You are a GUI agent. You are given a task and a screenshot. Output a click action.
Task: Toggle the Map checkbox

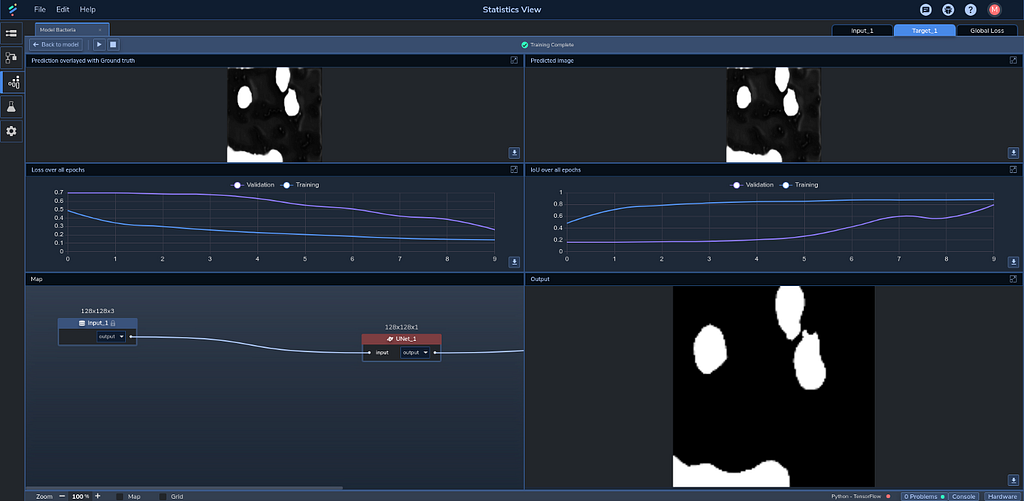click(120, 496)
